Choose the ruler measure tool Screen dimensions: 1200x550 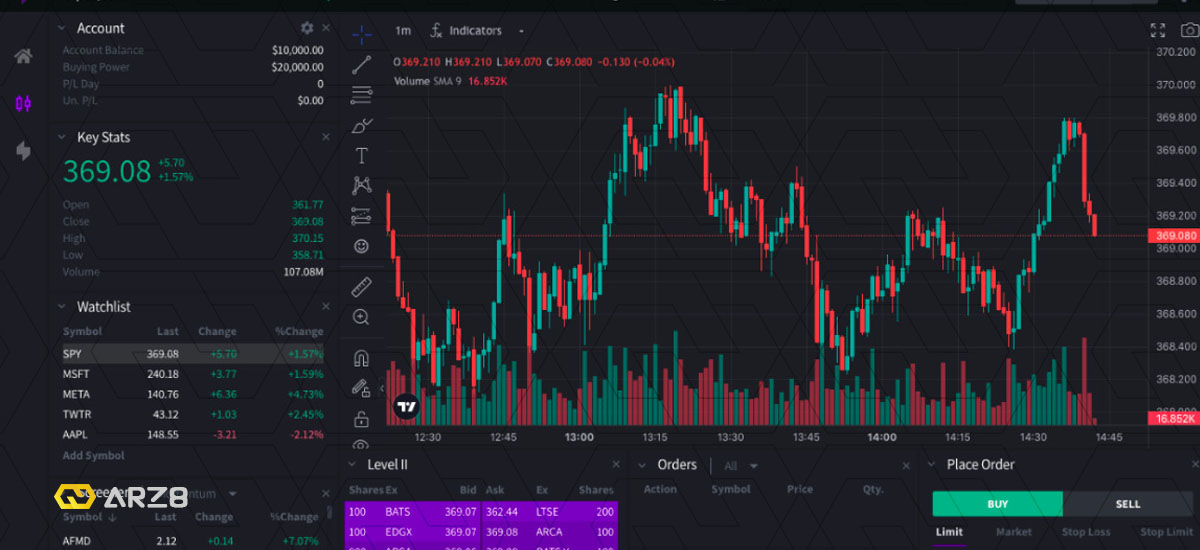pyautogui.click(x=361, y=287)
